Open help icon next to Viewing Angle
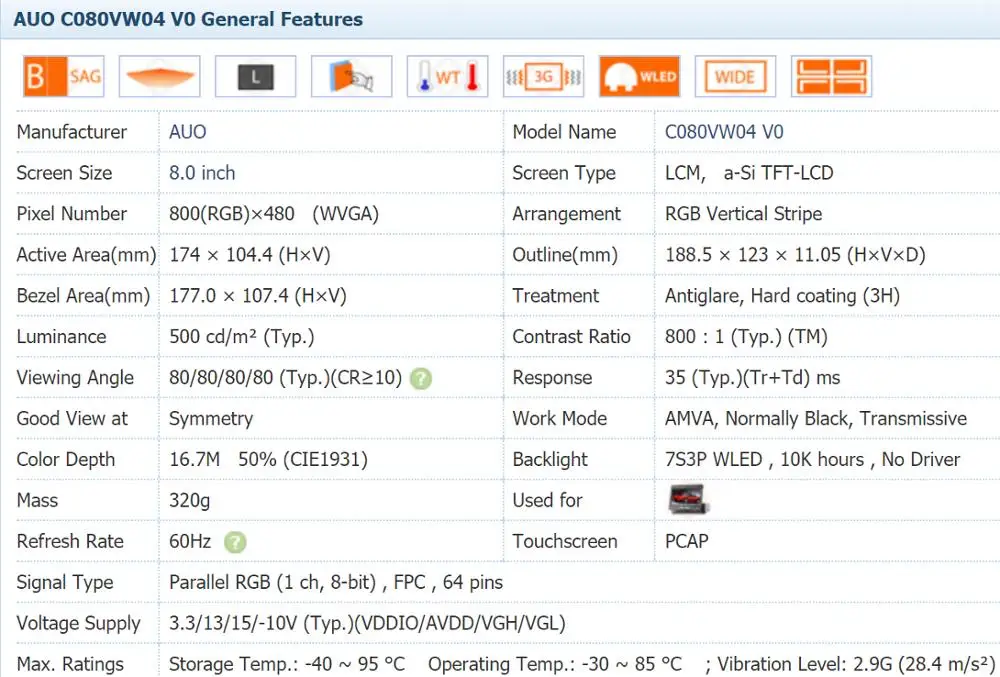The image size is (1000, 677). coord(421,379)
